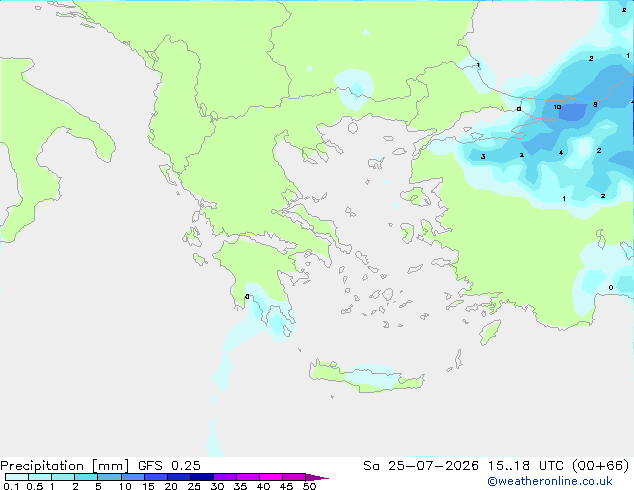Click the 30–35 mm purple legend swatch
Viewport: 634px width, 490px height.
pos(225,477)
